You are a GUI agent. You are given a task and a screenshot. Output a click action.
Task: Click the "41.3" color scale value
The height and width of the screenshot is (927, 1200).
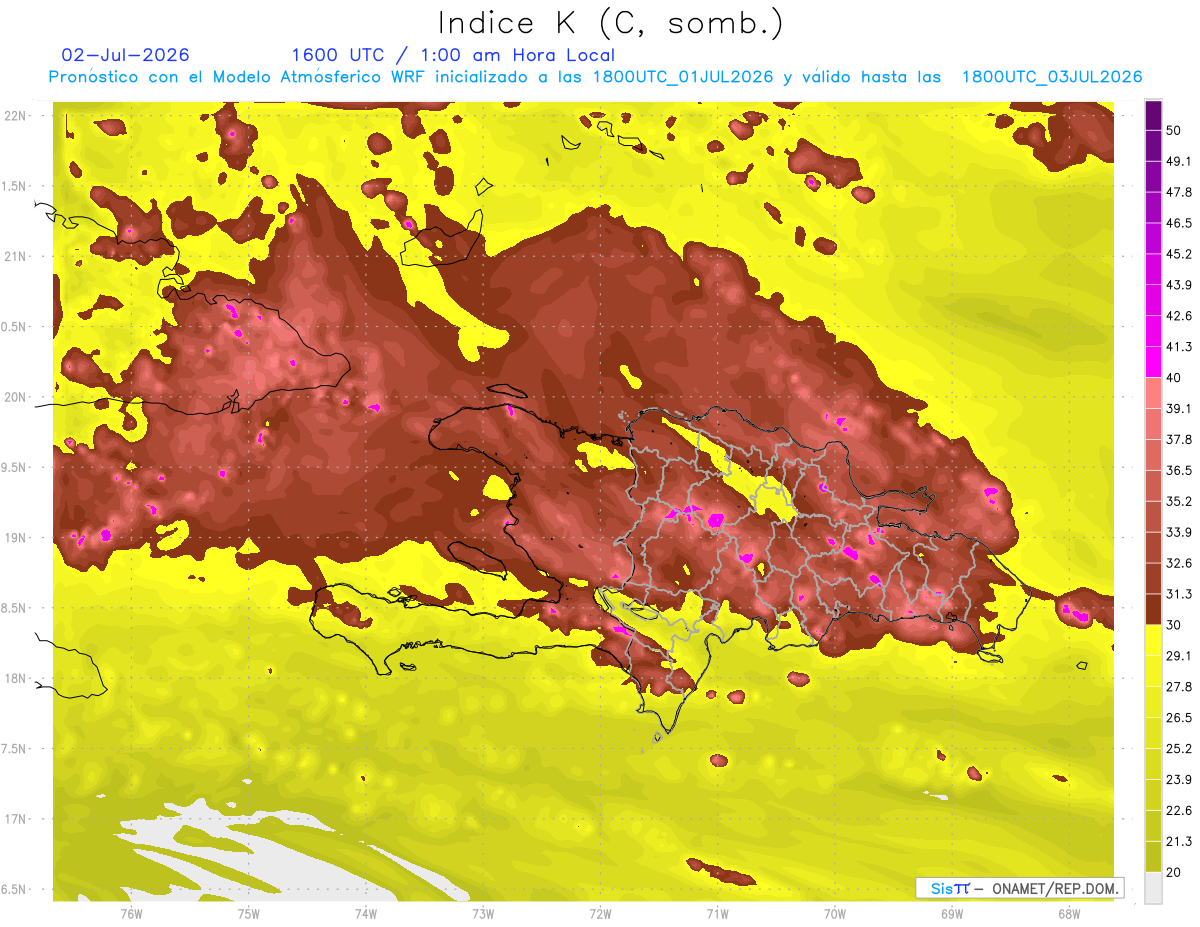coord(1179,347)
